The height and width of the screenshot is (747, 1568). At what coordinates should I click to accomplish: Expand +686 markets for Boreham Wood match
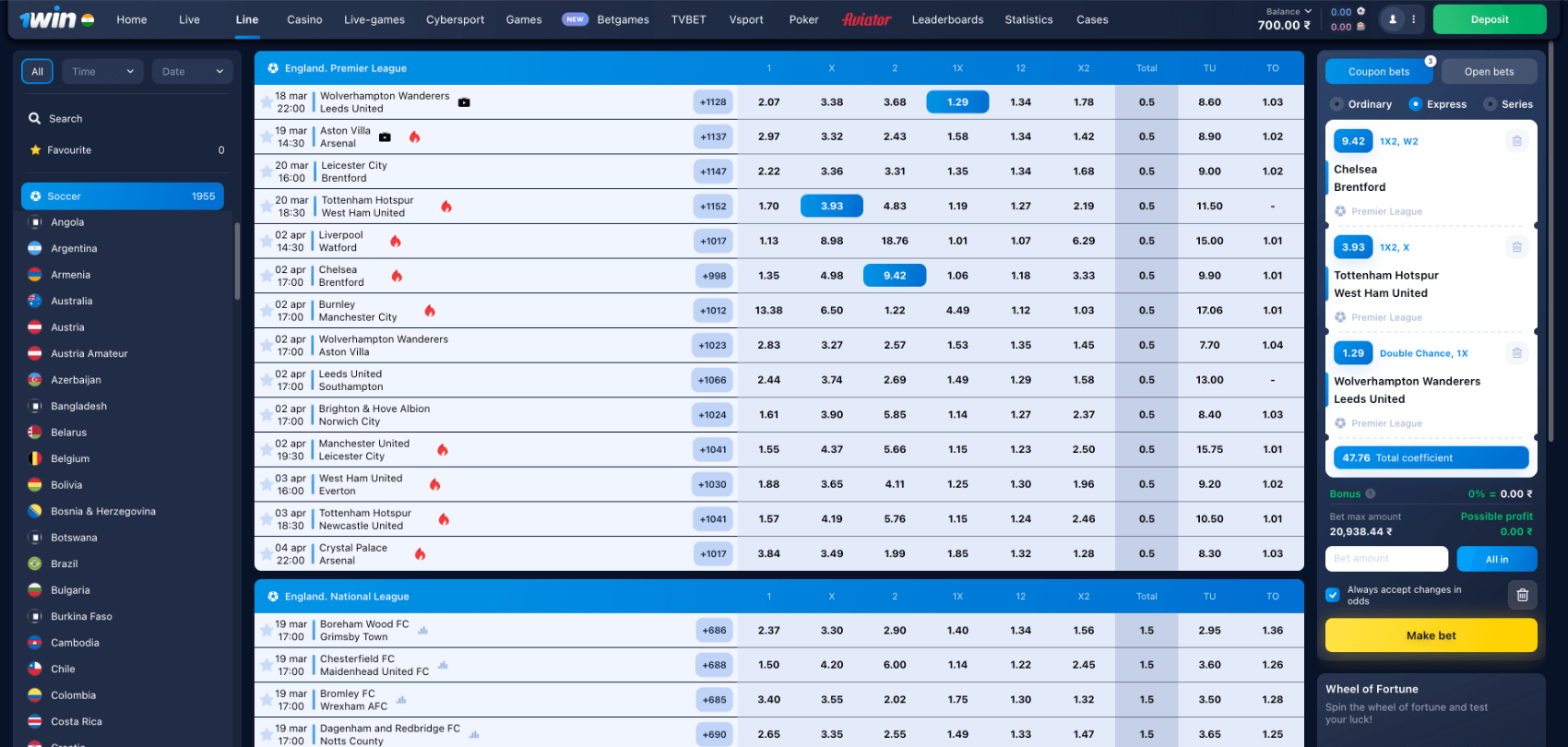pos(714,631)
